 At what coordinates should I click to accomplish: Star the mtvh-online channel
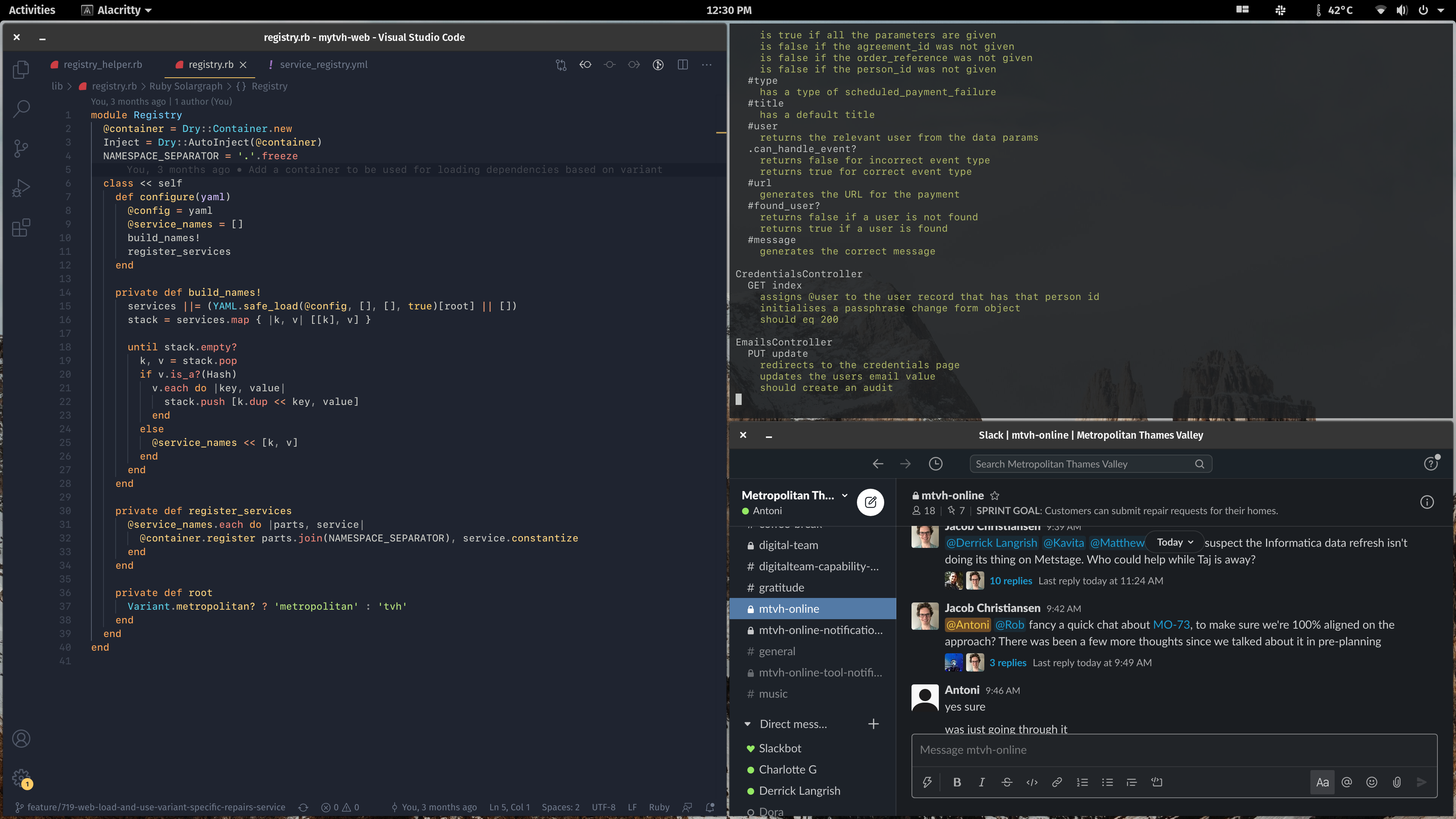pyautogui.click(x=995, y=496)
